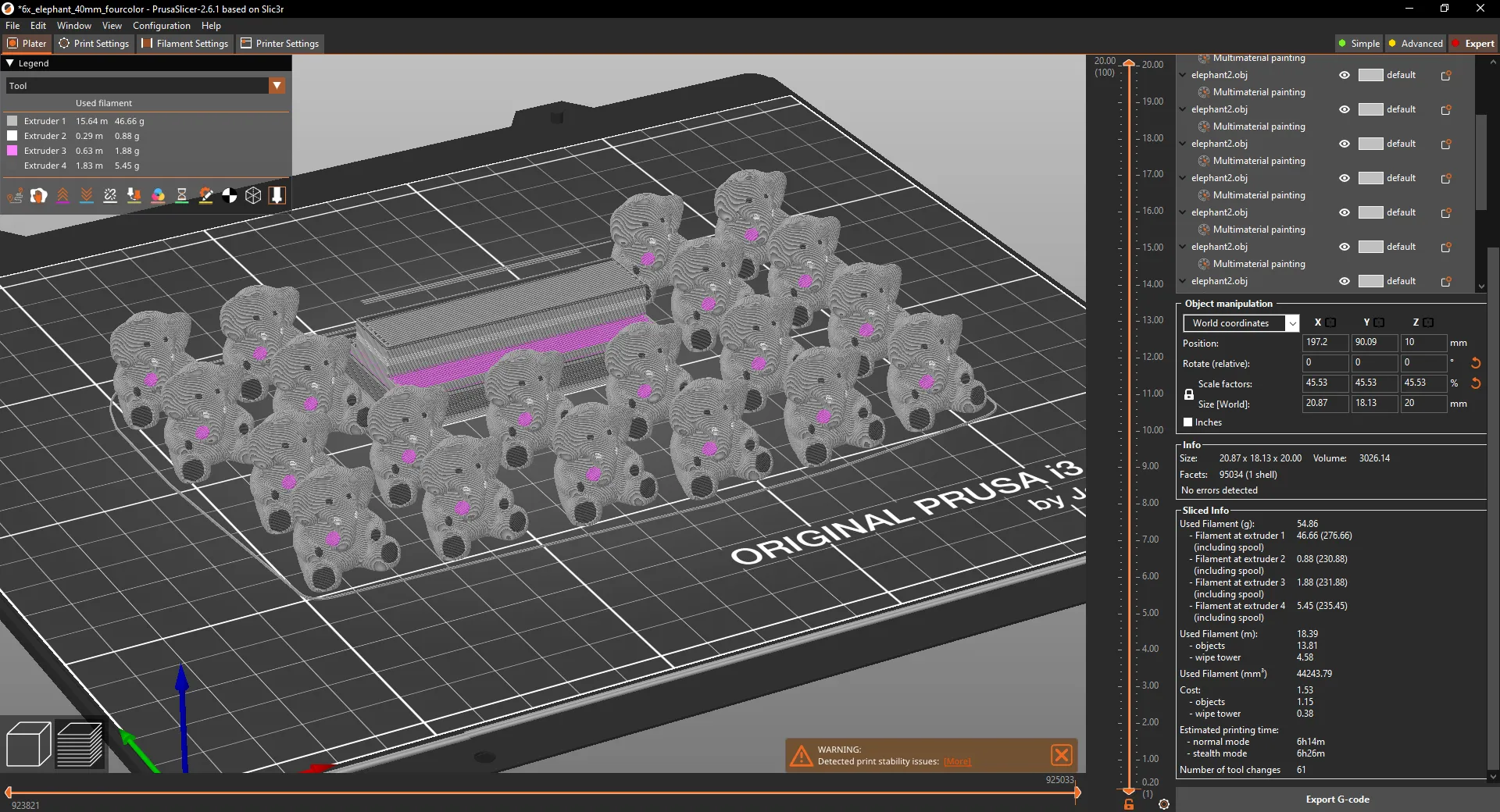Collapse the Legend panel
The image size is (1500, 812).
(x=10, y=63)
